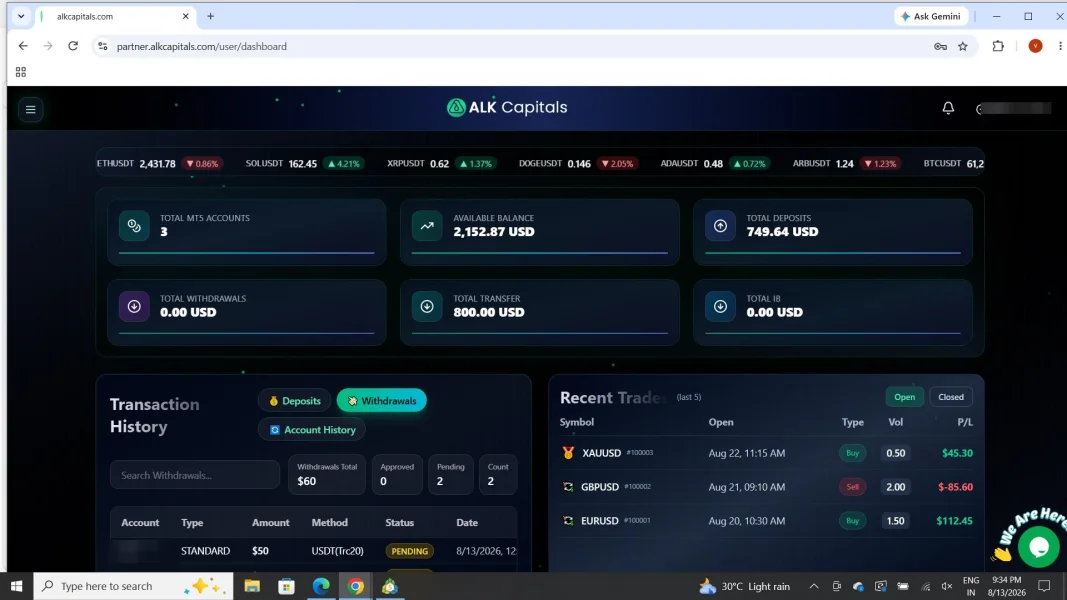Click the Windows taskbar search box
Screen dimensions: 1067x600
[x=133, y=586]
